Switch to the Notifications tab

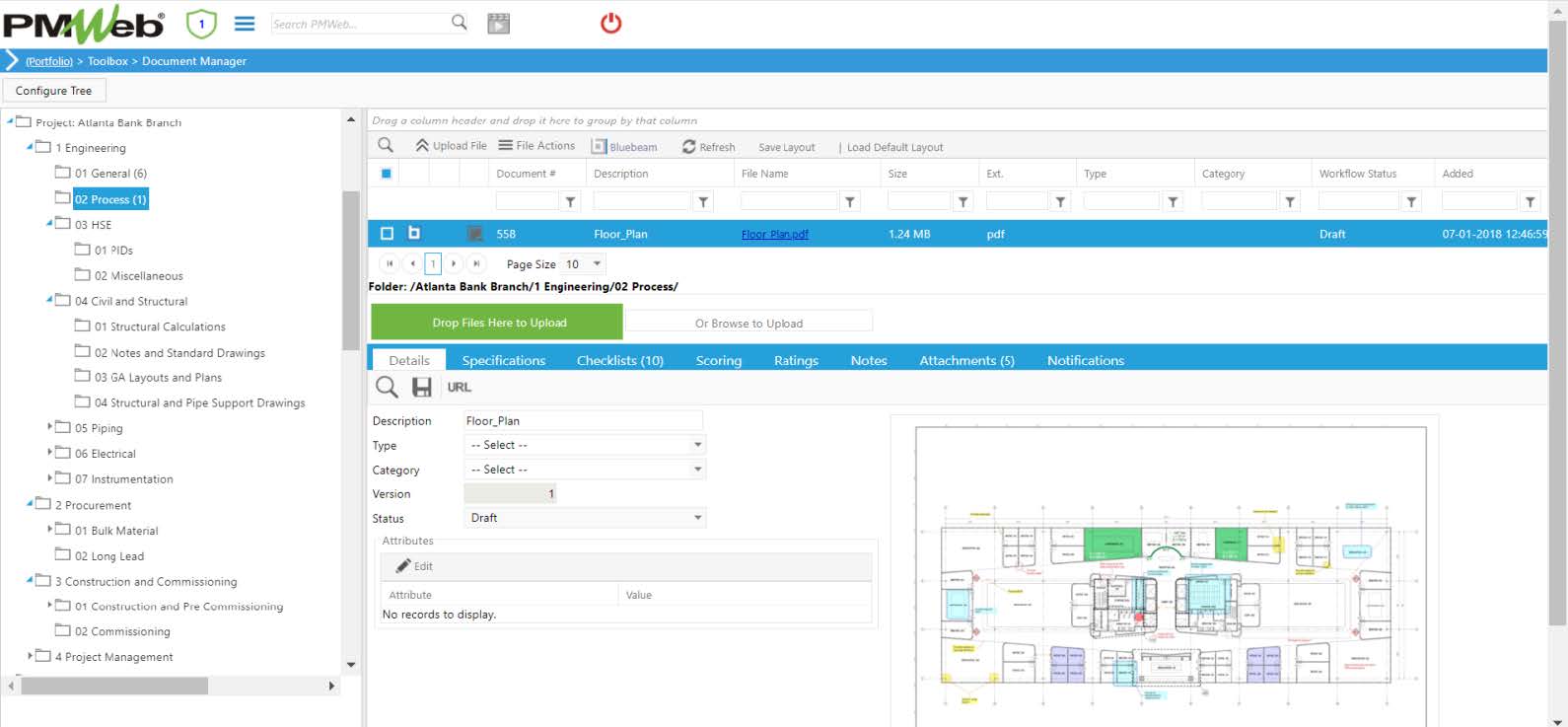point(1086,360)
